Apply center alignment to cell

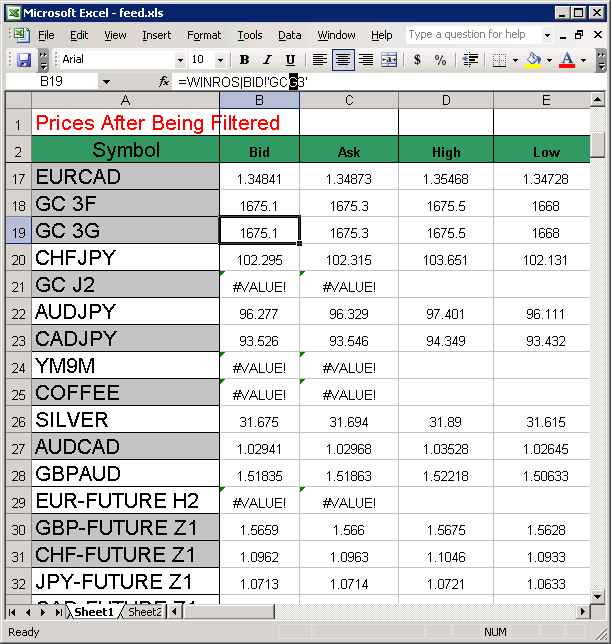tap(343, 60)
